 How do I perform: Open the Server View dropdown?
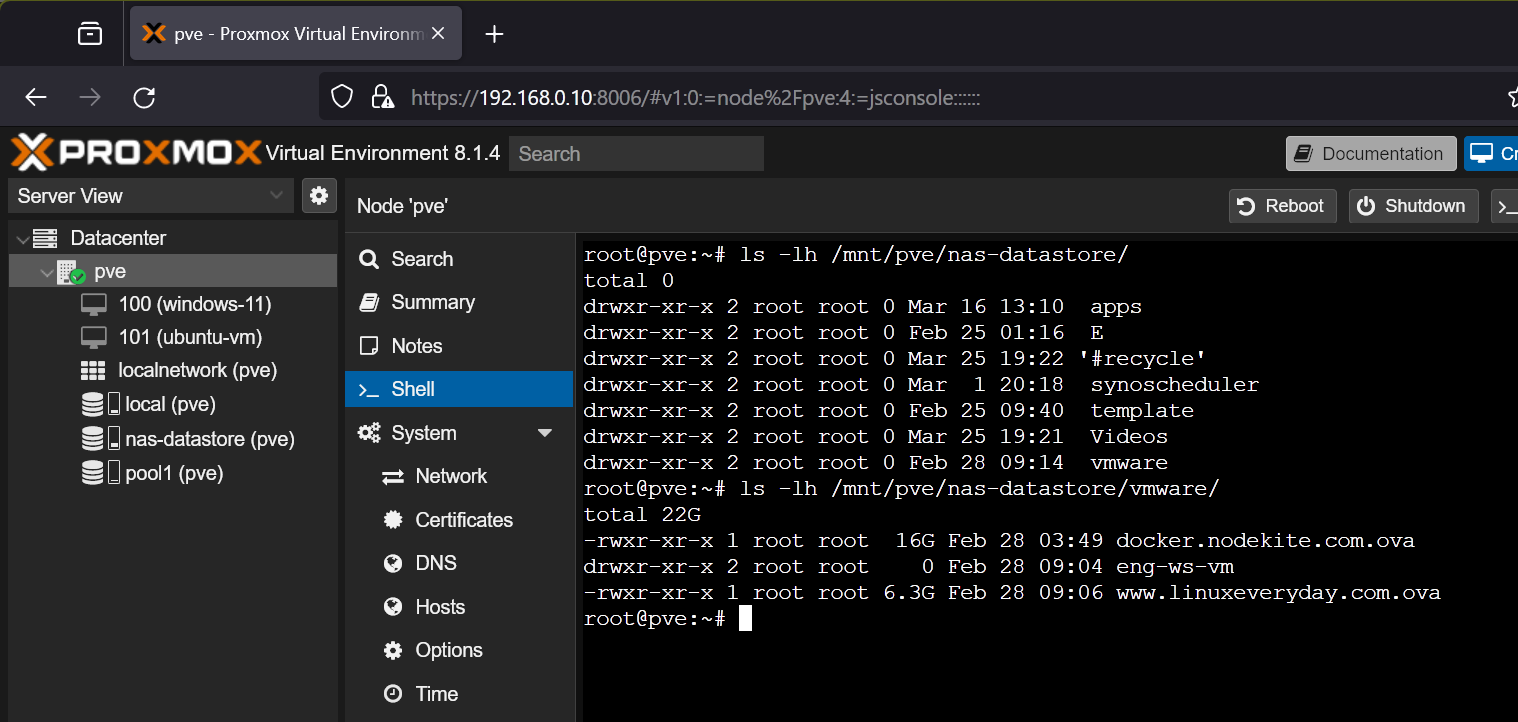(151, 196)
